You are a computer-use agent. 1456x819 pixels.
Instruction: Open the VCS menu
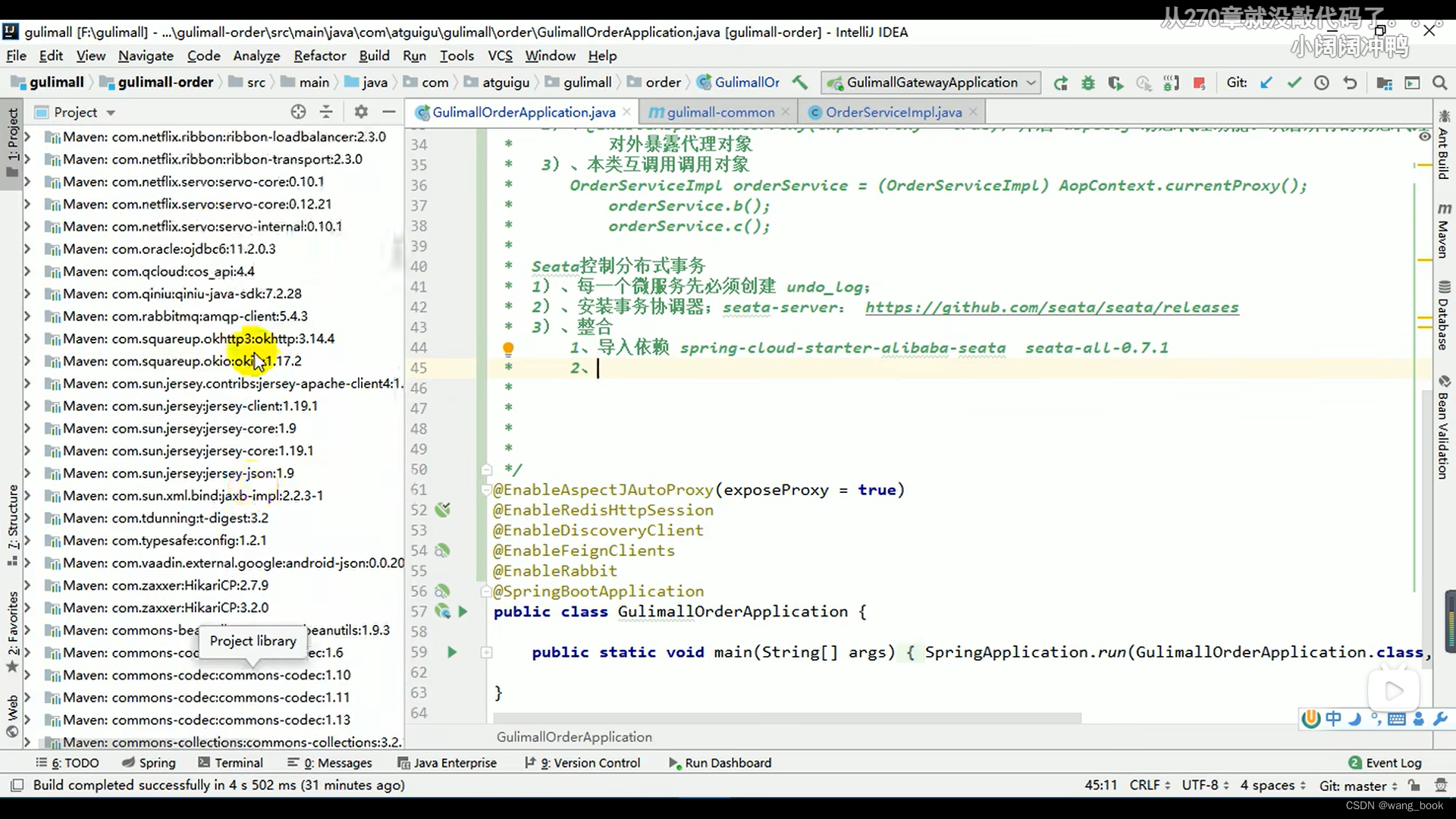click(500, 55)
